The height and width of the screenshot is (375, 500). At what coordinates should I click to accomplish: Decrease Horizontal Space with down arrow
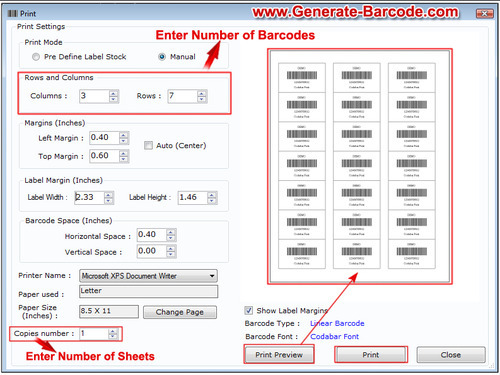tap(171, 238)
